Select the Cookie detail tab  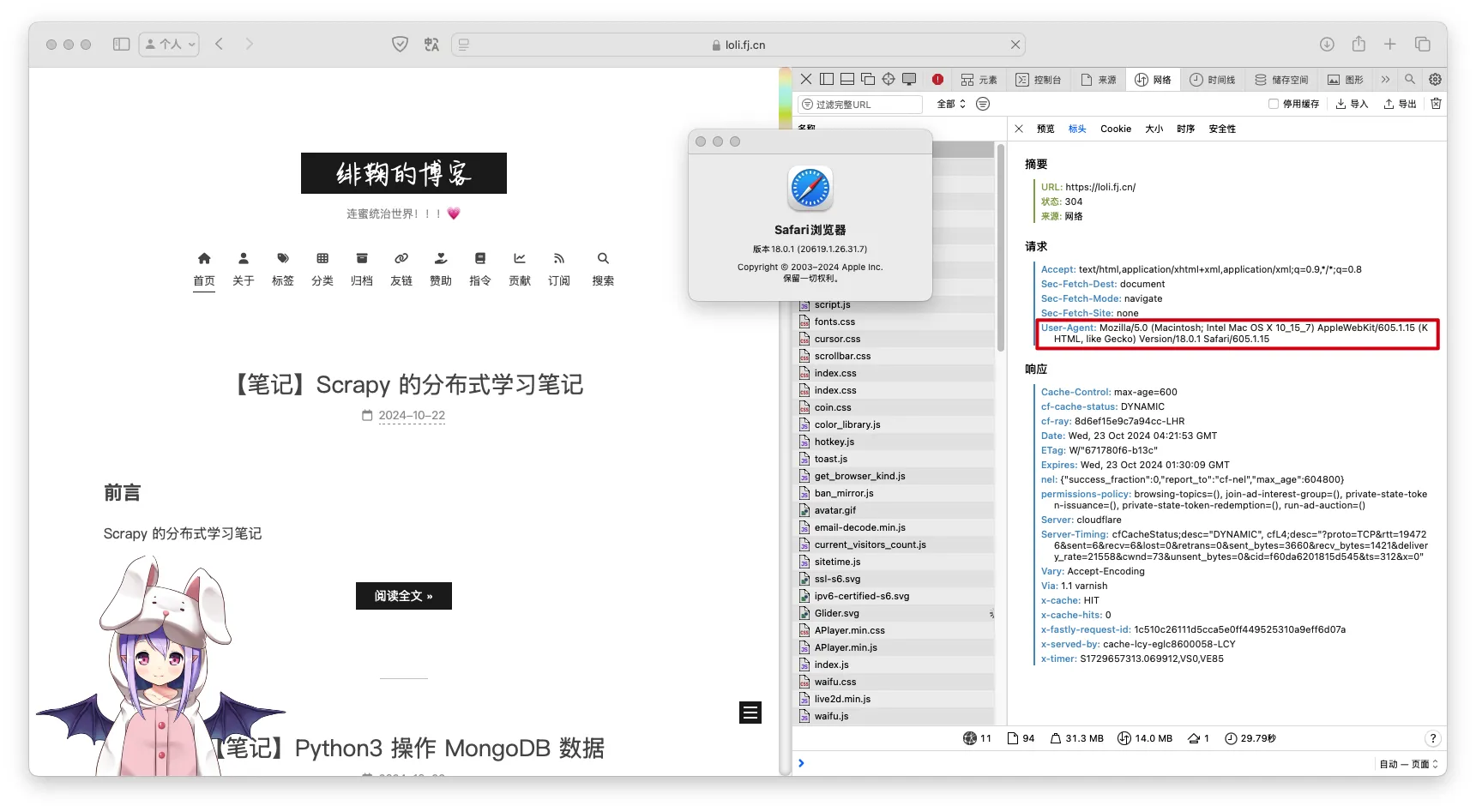(1115, 129)
